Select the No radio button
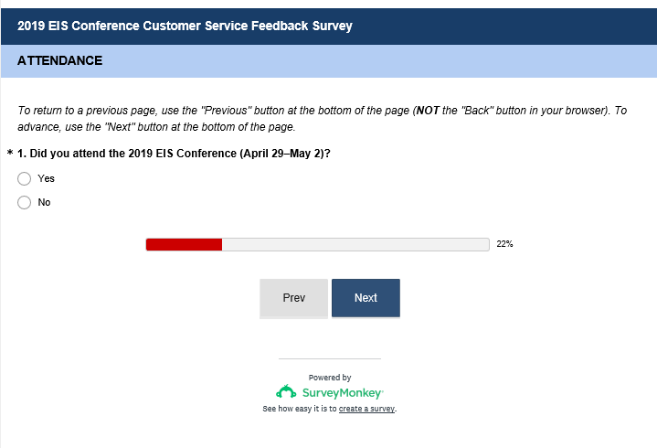Screen dimensions: 657x448 [x=24, y=203]
